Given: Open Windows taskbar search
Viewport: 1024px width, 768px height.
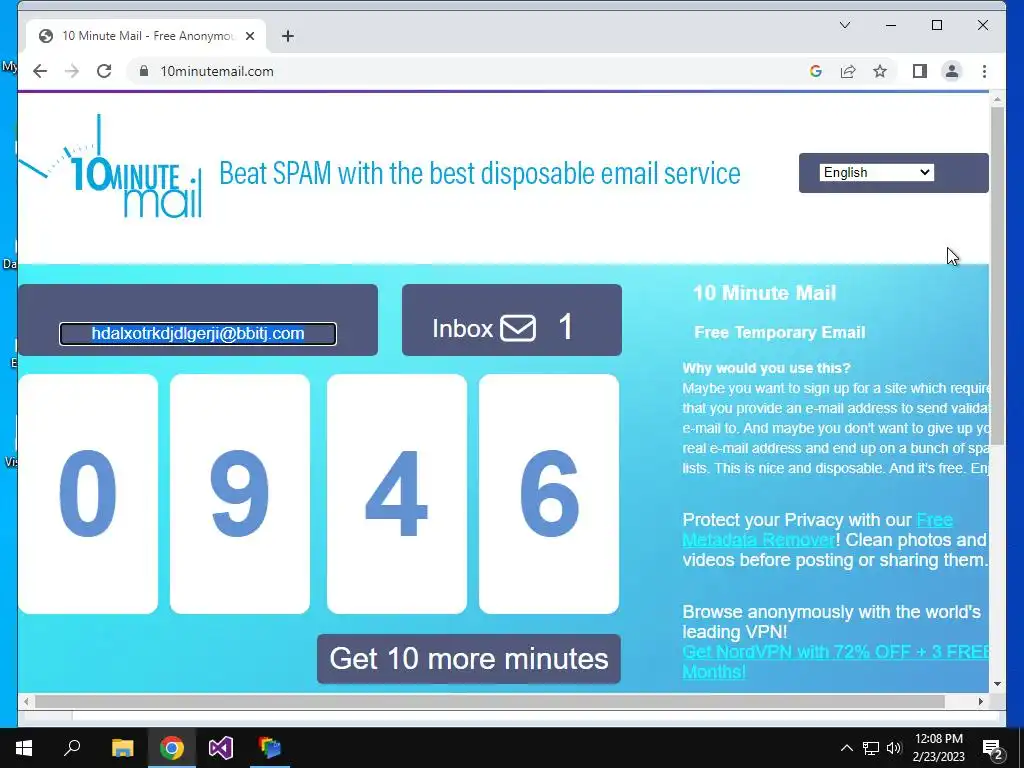Looking at the screenshot, I should [72, 748].
